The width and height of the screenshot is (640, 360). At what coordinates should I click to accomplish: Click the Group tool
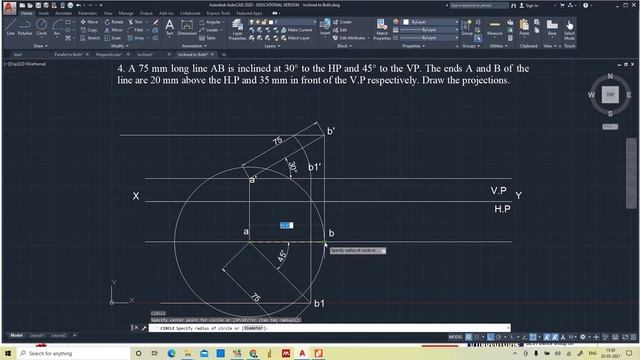[467, 28]
